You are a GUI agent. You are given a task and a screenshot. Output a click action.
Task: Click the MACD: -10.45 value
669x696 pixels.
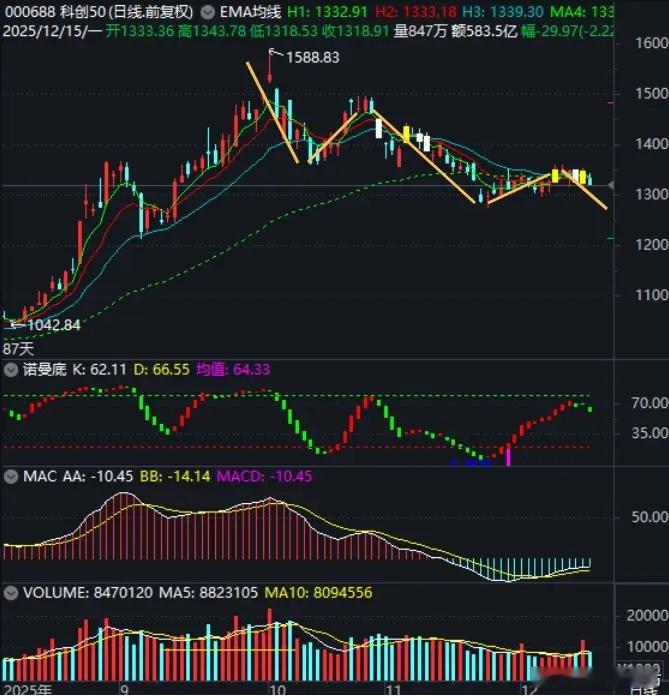[264, 477]
